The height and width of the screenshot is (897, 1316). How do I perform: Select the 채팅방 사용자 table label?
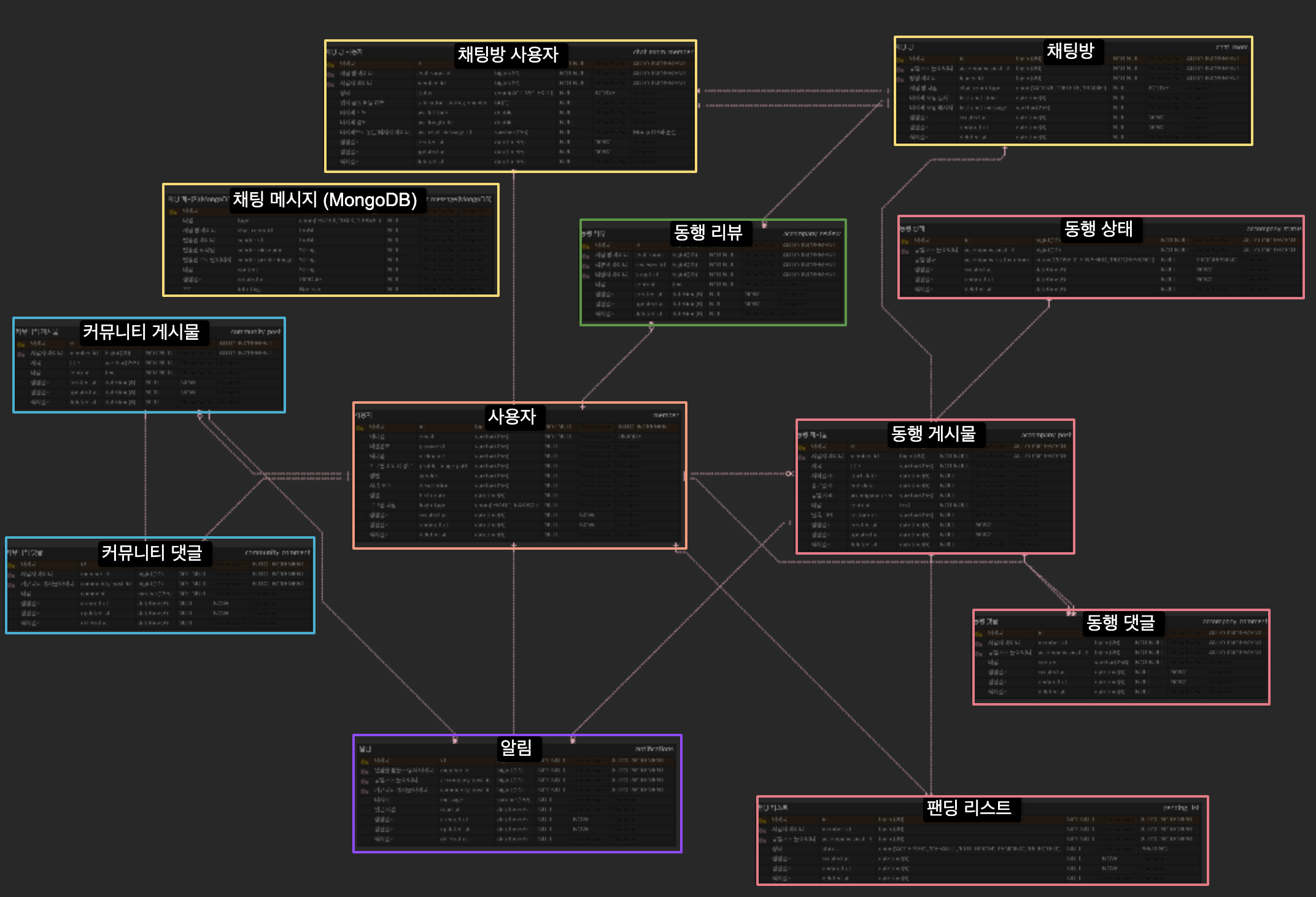tap(508, 55)
